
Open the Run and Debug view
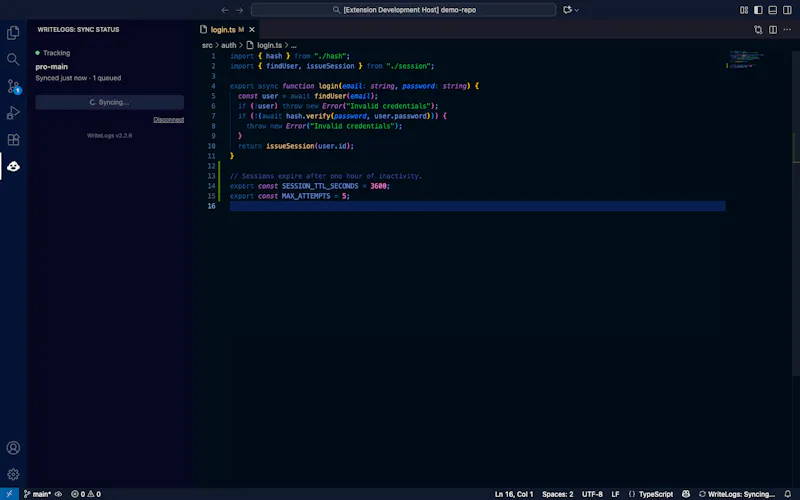coord(13,113)
